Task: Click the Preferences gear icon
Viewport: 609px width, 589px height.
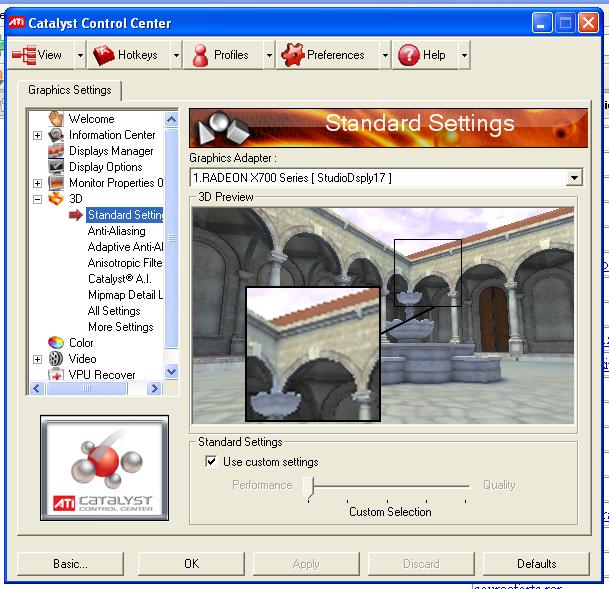Action: [292, 55]
